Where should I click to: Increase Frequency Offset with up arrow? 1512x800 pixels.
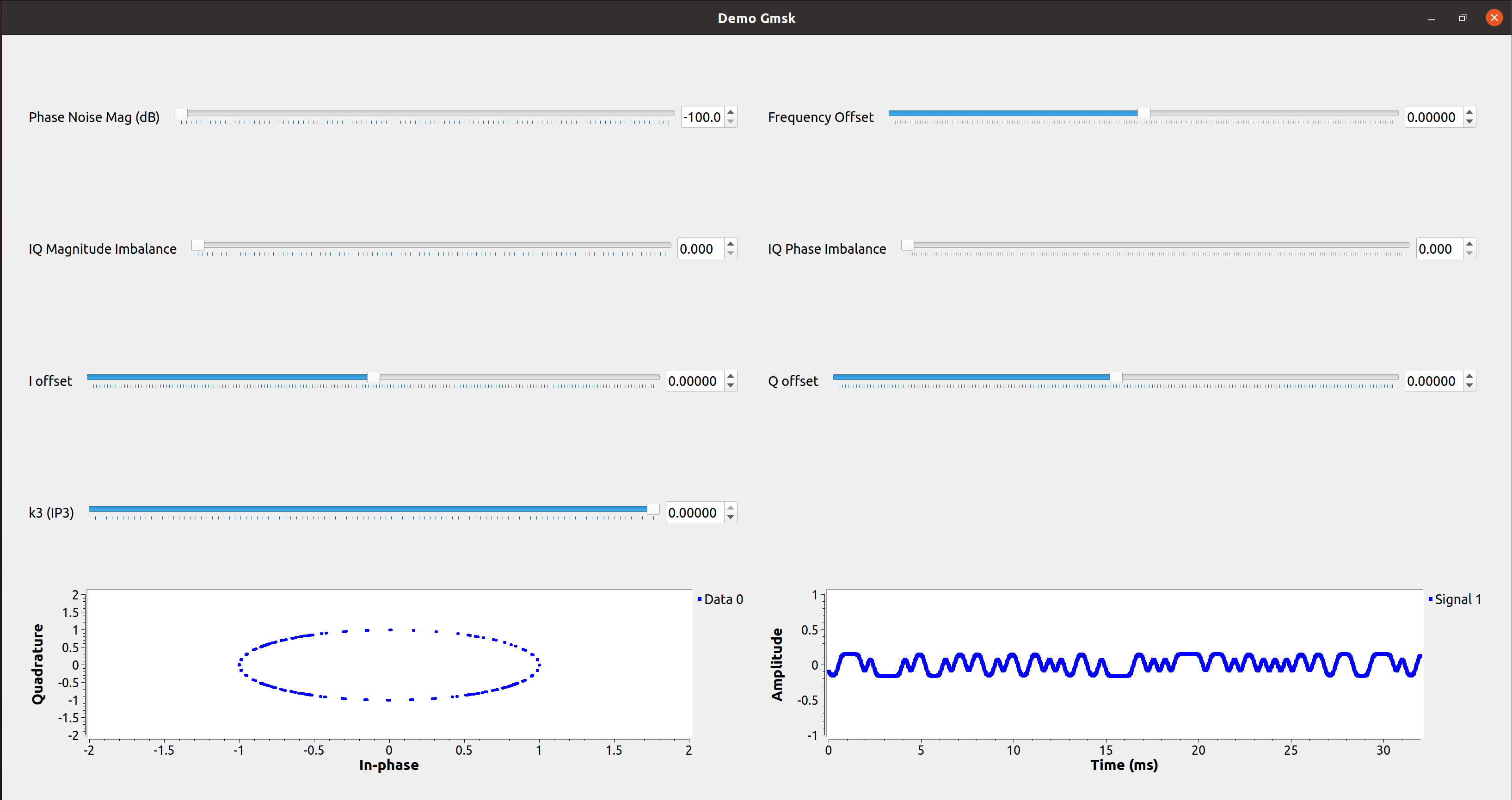pyautogui.click(x=1469, y=111)
